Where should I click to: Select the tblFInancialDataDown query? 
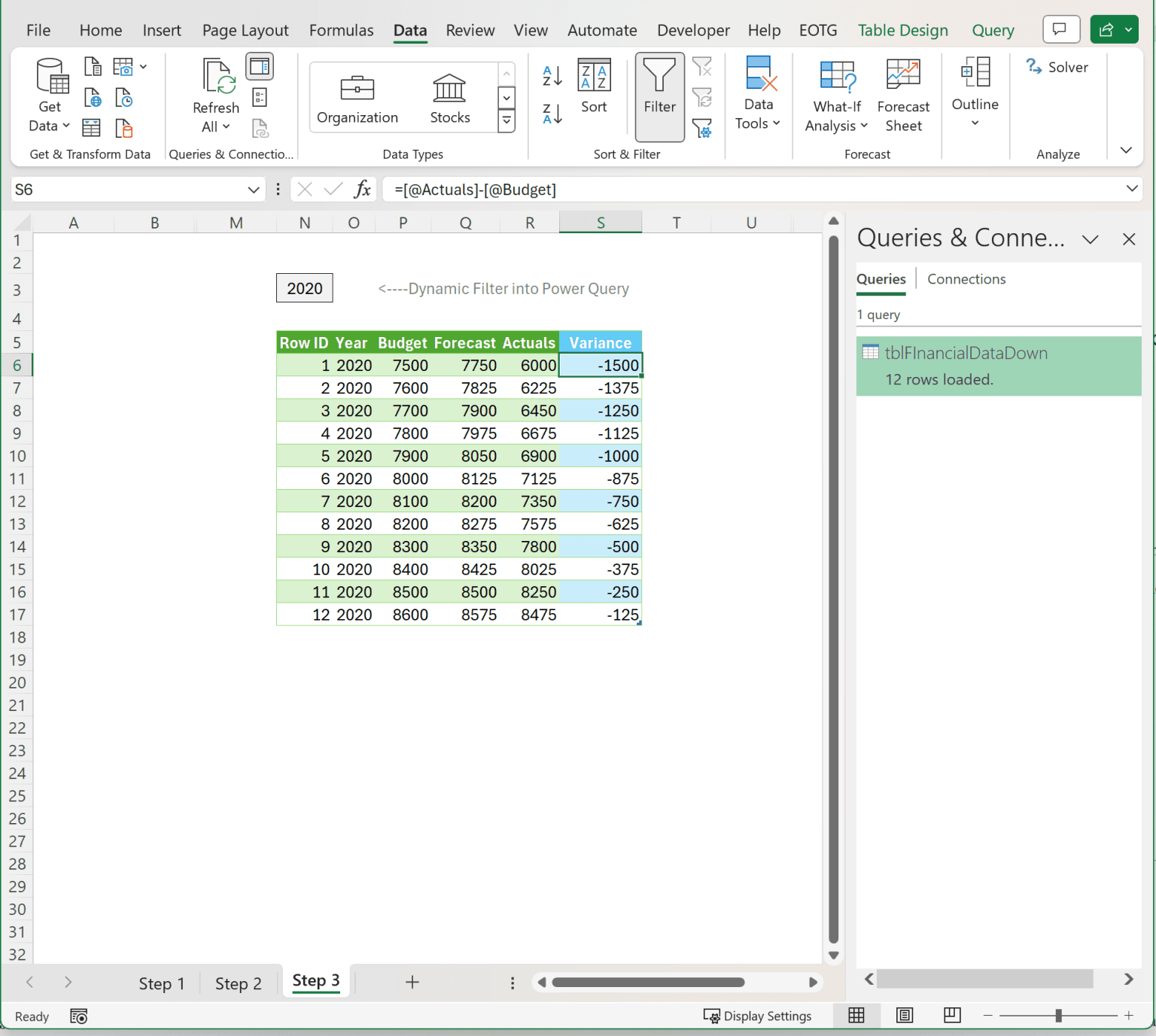967,352
